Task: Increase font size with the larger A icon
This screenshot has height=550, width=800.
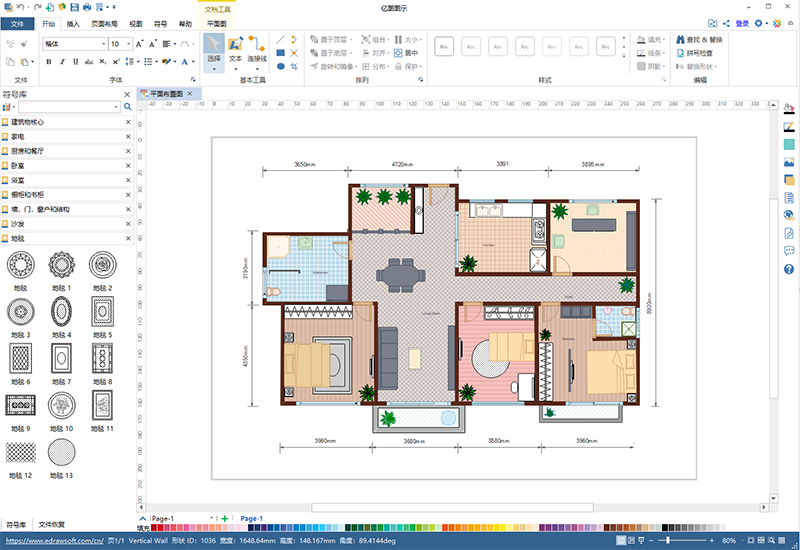Action: coord(139,44)
